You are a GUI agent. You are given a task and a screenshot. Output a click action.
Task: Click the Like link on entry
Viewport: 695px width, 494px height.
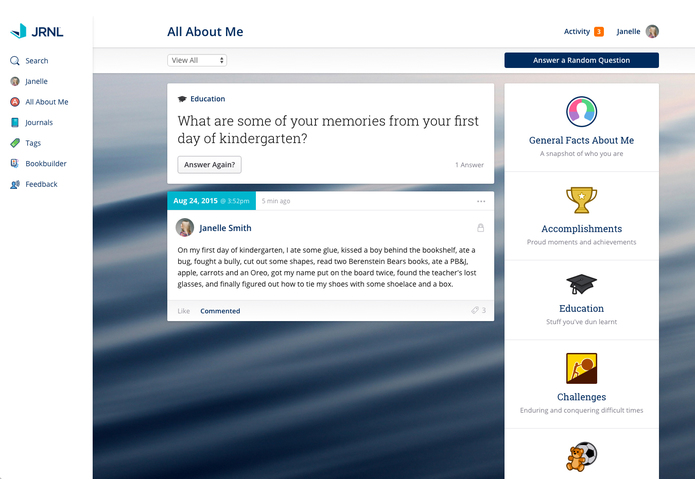coord(184,311)
